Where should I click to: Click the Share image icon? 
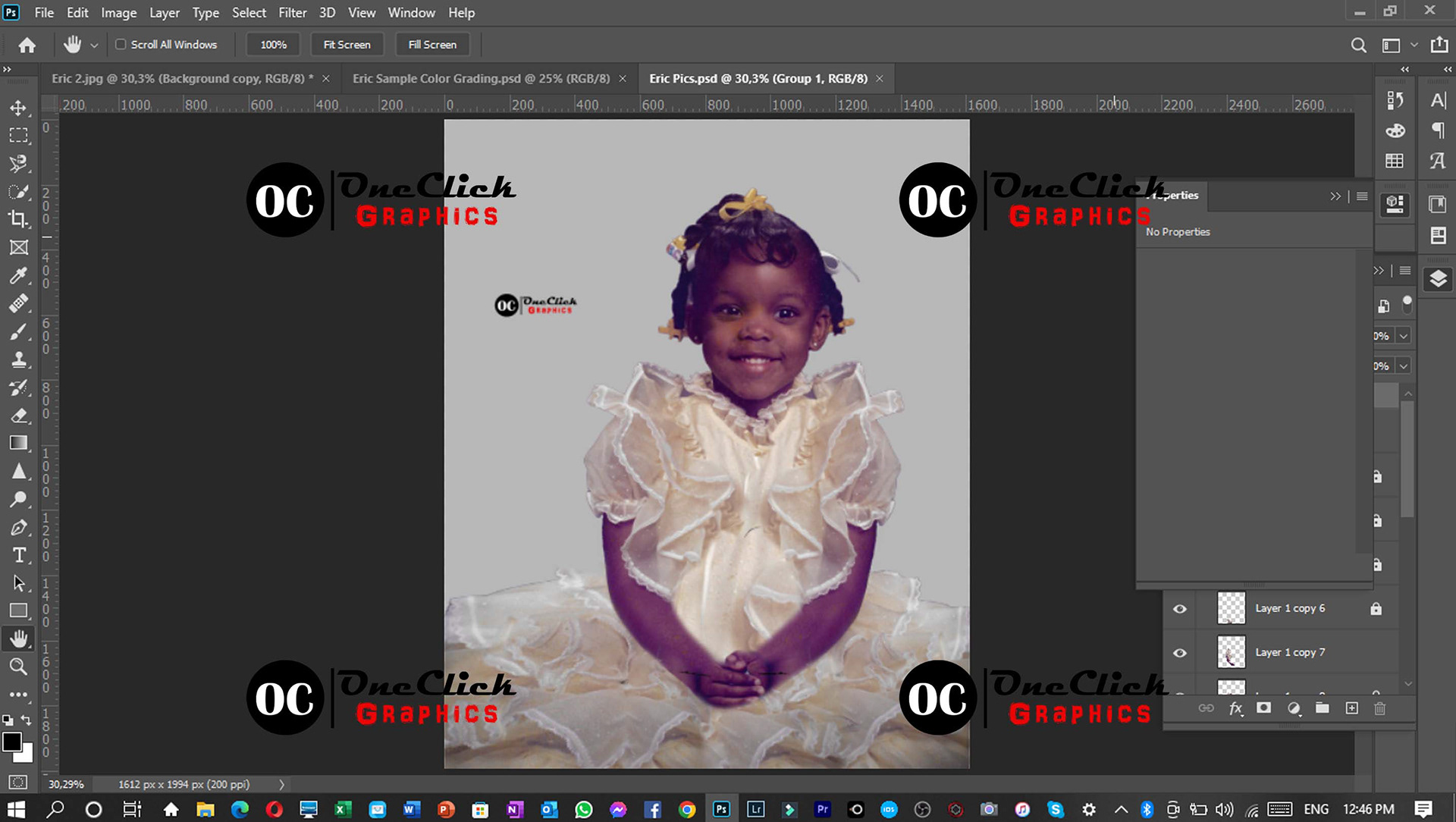[1439, 45]
